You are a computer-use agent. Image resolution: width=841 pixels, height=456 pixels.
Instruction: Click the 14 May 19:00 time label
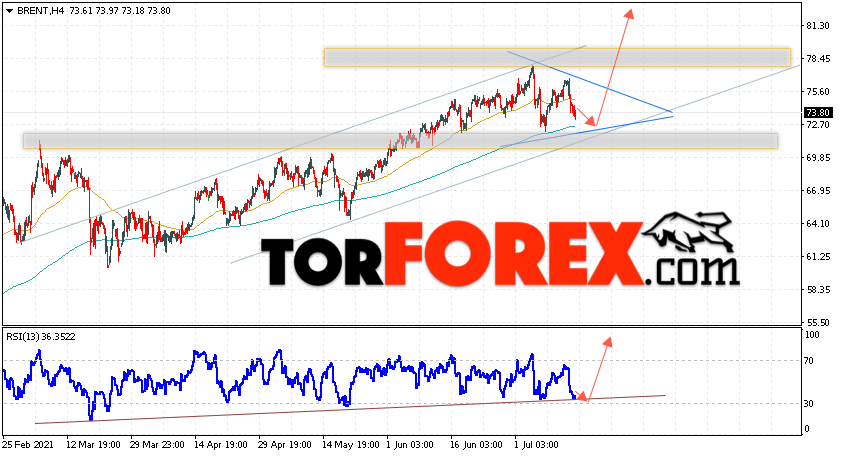(x=349, y=445)
